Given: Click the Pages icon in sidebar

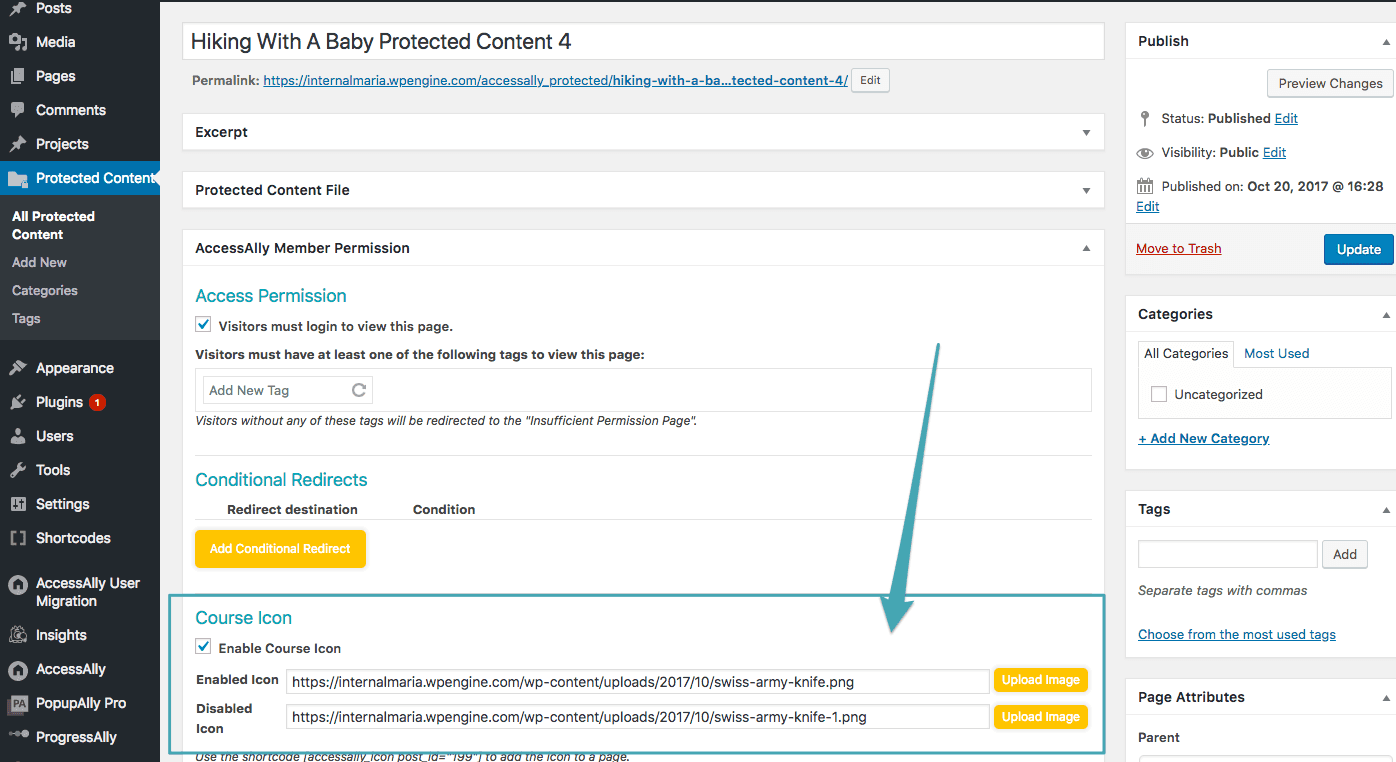Looking at the screenshot, I should click(x=17, y=76).
